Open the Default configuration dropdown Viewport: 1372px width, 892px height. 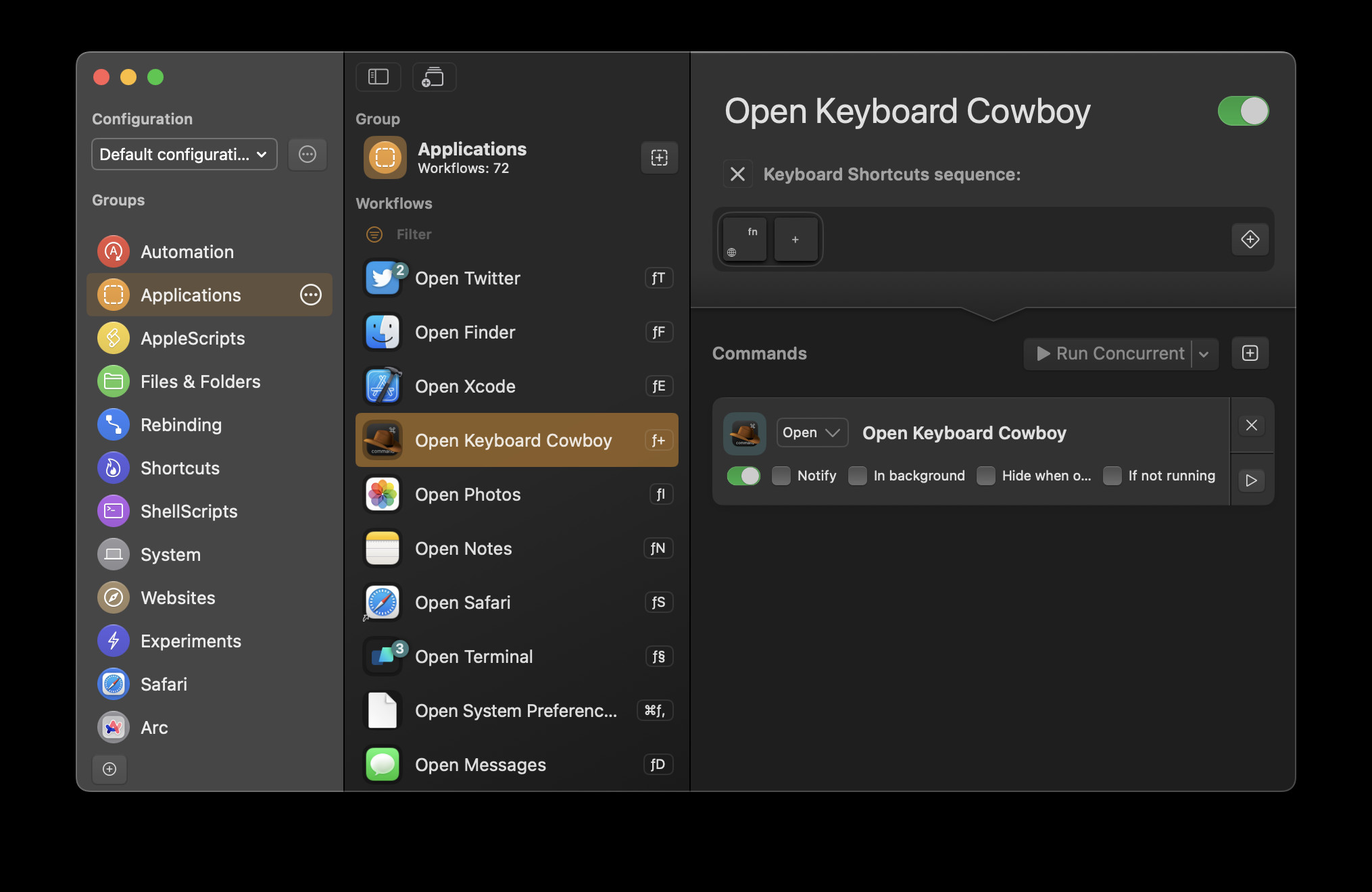click(185, 155)
